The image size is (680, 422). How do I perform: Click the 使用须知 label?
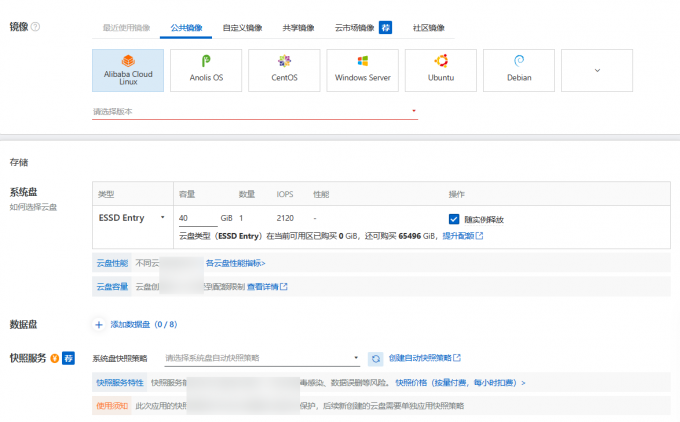(x=112, y=406)
